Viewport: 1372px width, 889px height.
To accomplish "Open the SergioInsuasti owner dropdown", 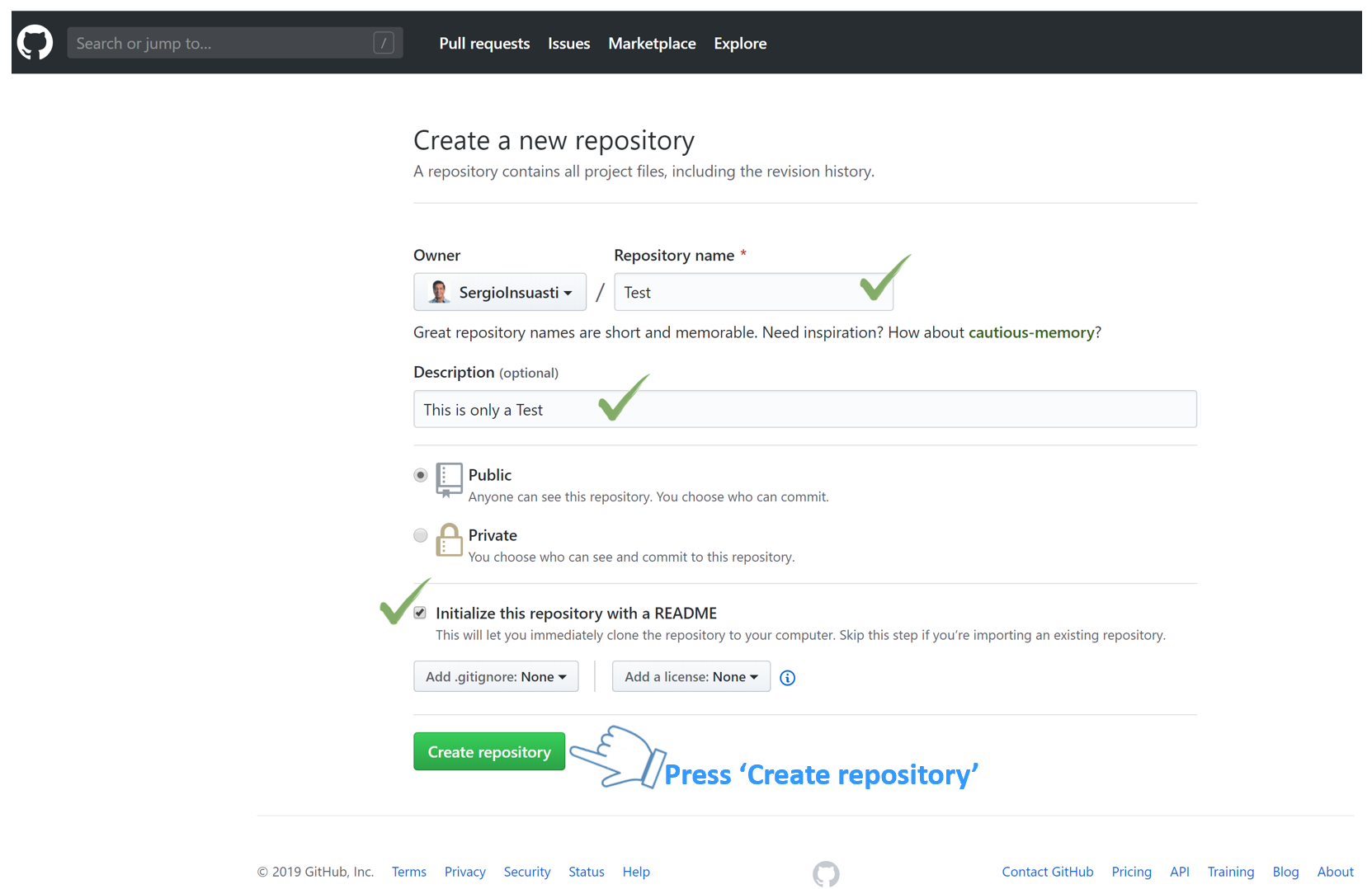I will (500, 292).
